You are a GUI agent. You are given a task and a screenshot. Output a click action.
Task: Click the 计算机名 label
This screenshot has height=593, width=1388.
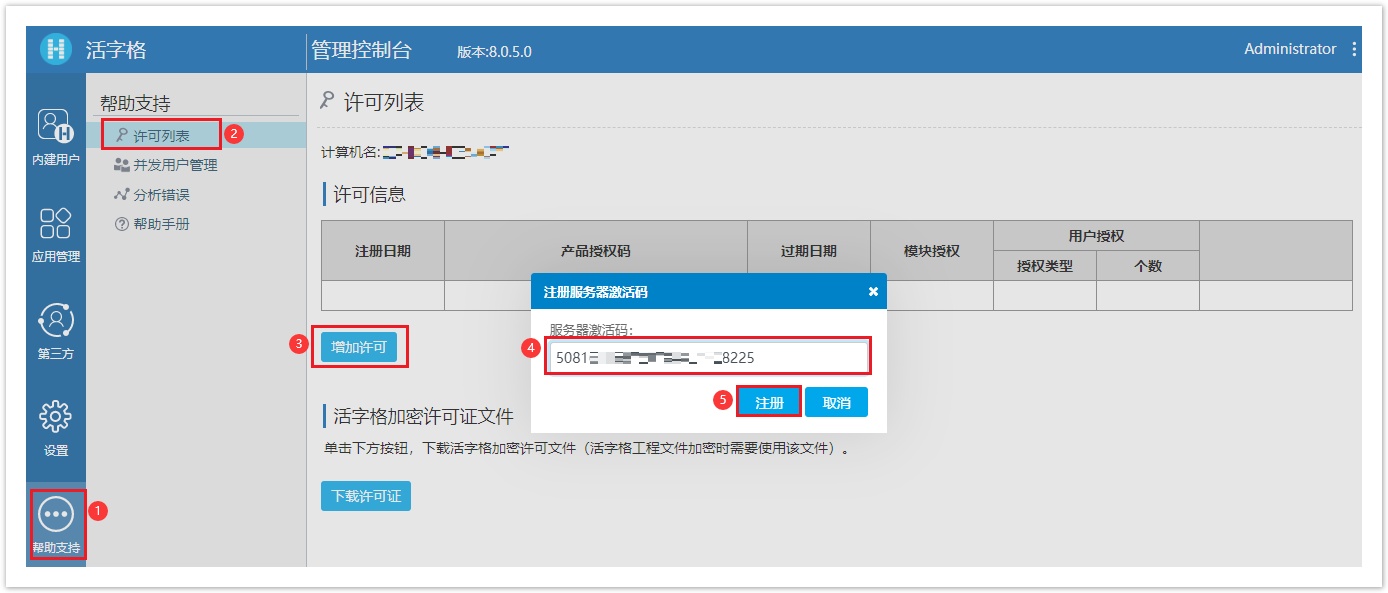click(x=350, y=152)
